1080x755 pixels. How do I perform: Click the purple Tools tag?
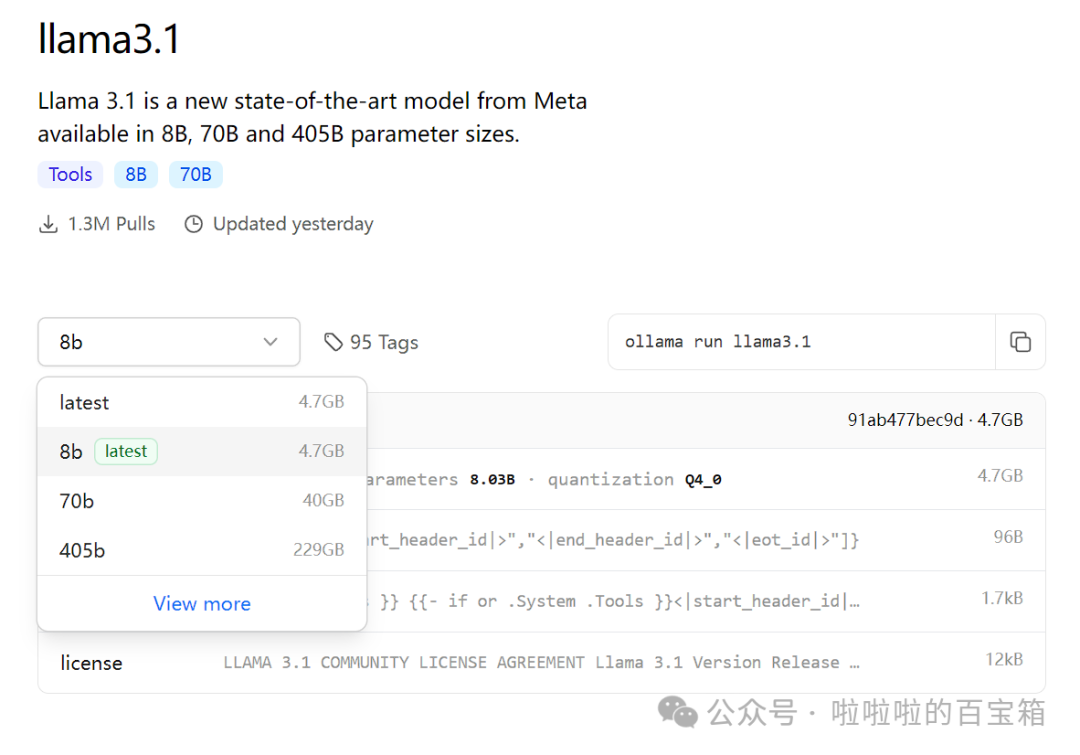point(71,174)
